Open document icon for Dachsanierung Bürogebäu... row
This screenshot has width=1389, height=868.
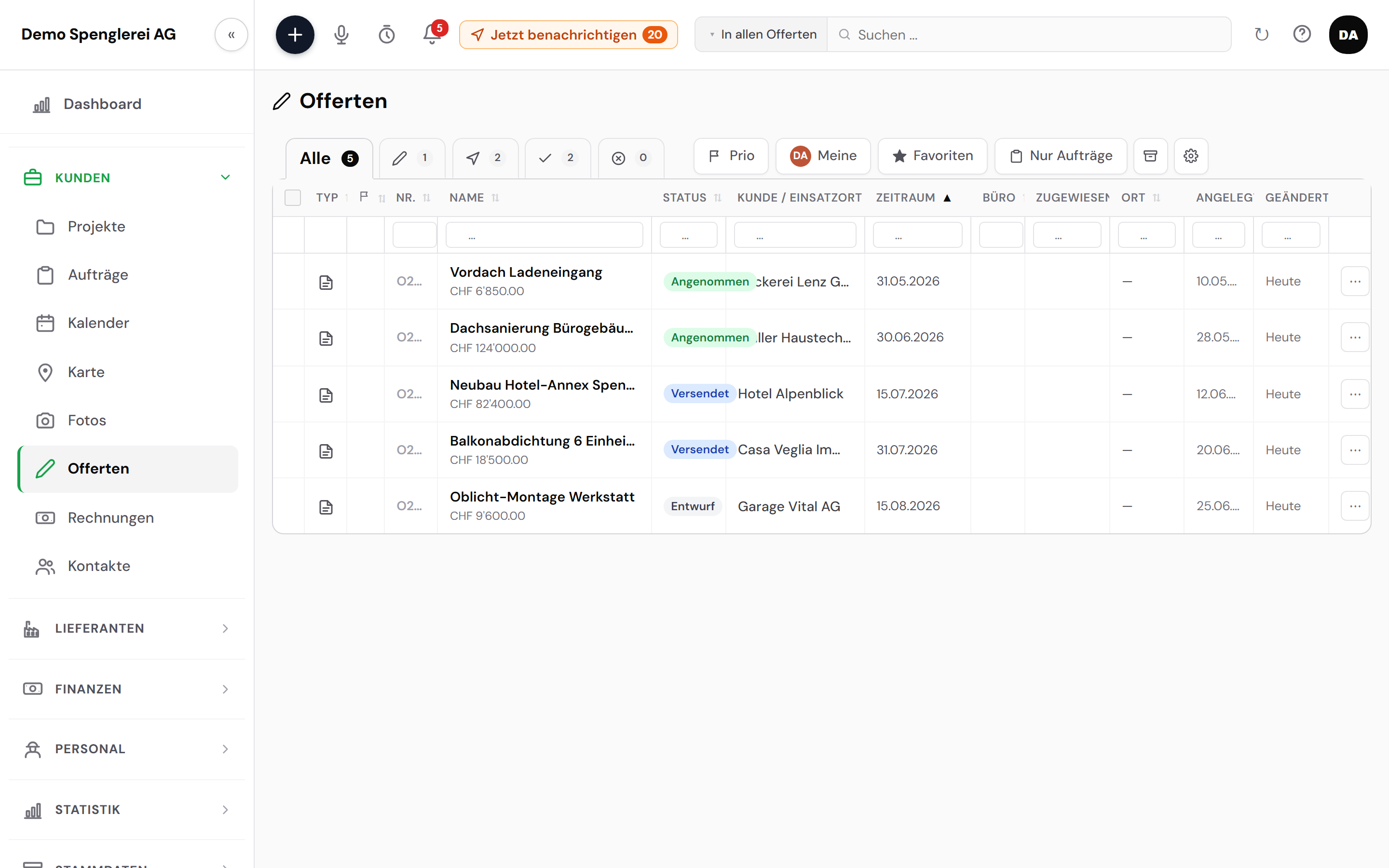[326, 338]
